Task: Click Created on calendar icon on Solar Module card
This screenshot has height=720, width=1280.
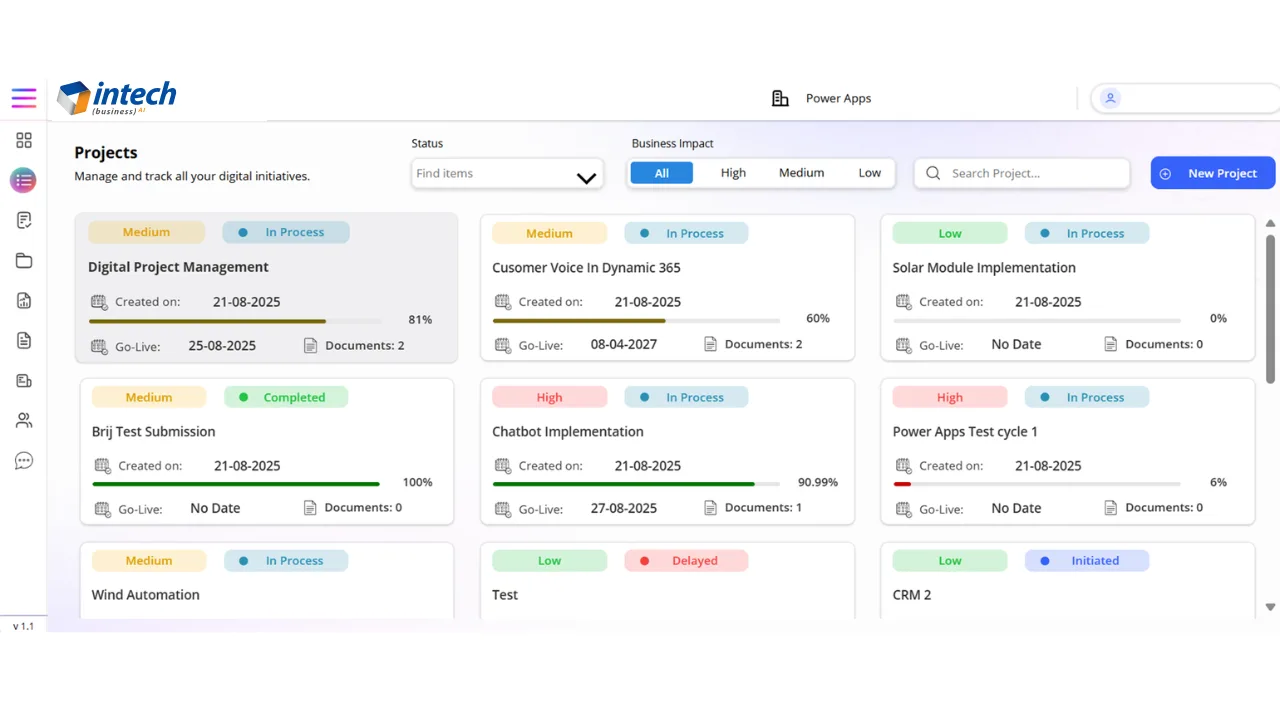Action: coord(904,301)
